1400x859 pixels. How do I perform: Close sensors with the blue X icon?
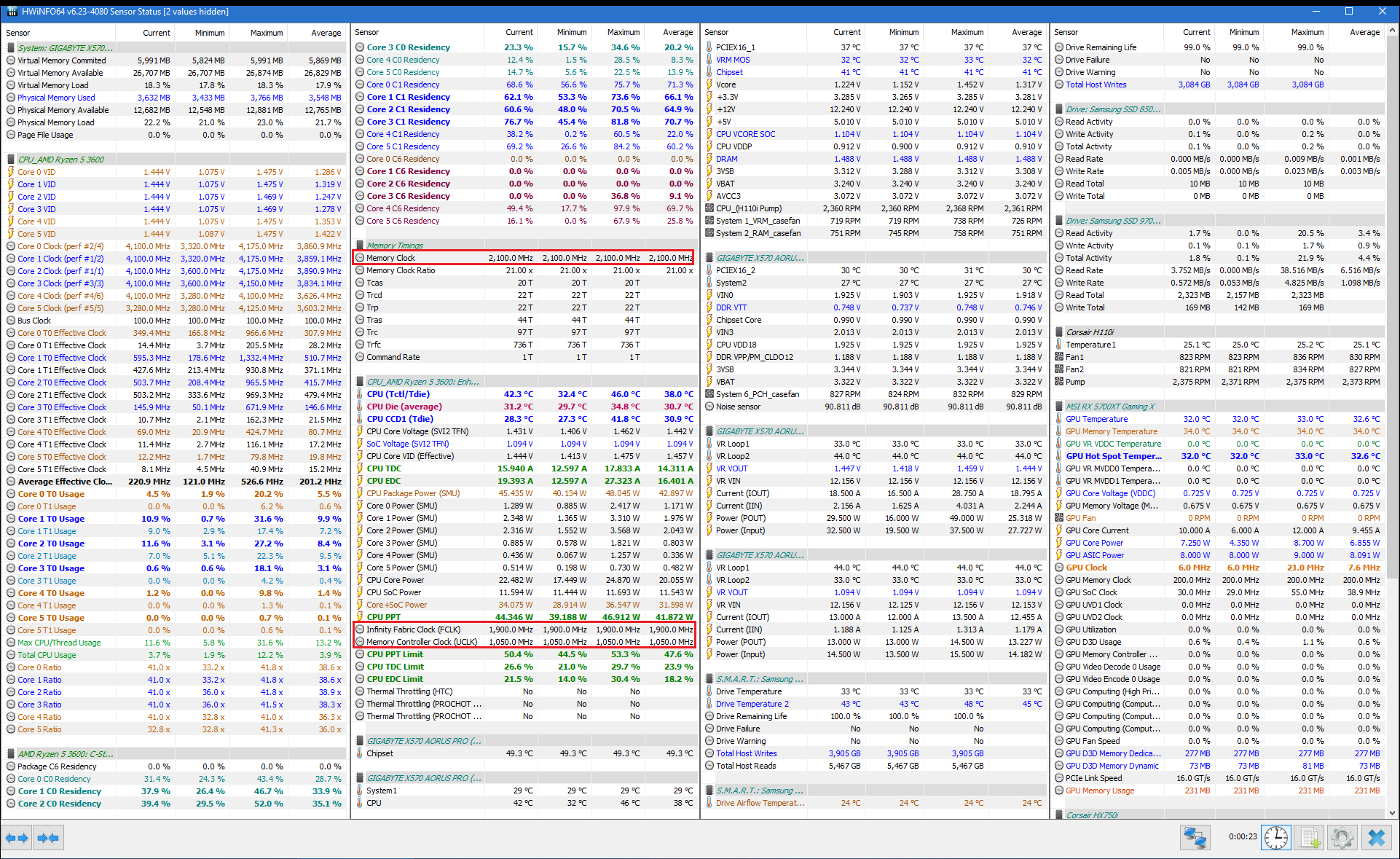click(1376, 838)
